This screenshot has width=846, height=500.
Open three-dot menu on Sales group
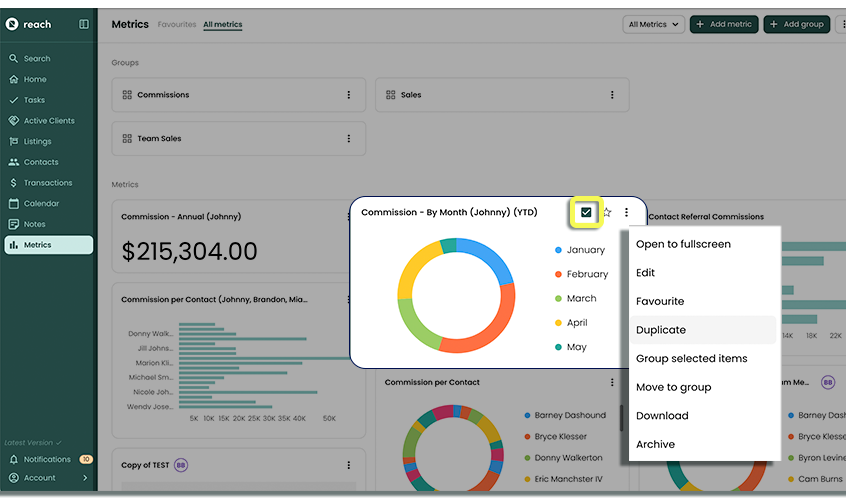click(612, 95)
